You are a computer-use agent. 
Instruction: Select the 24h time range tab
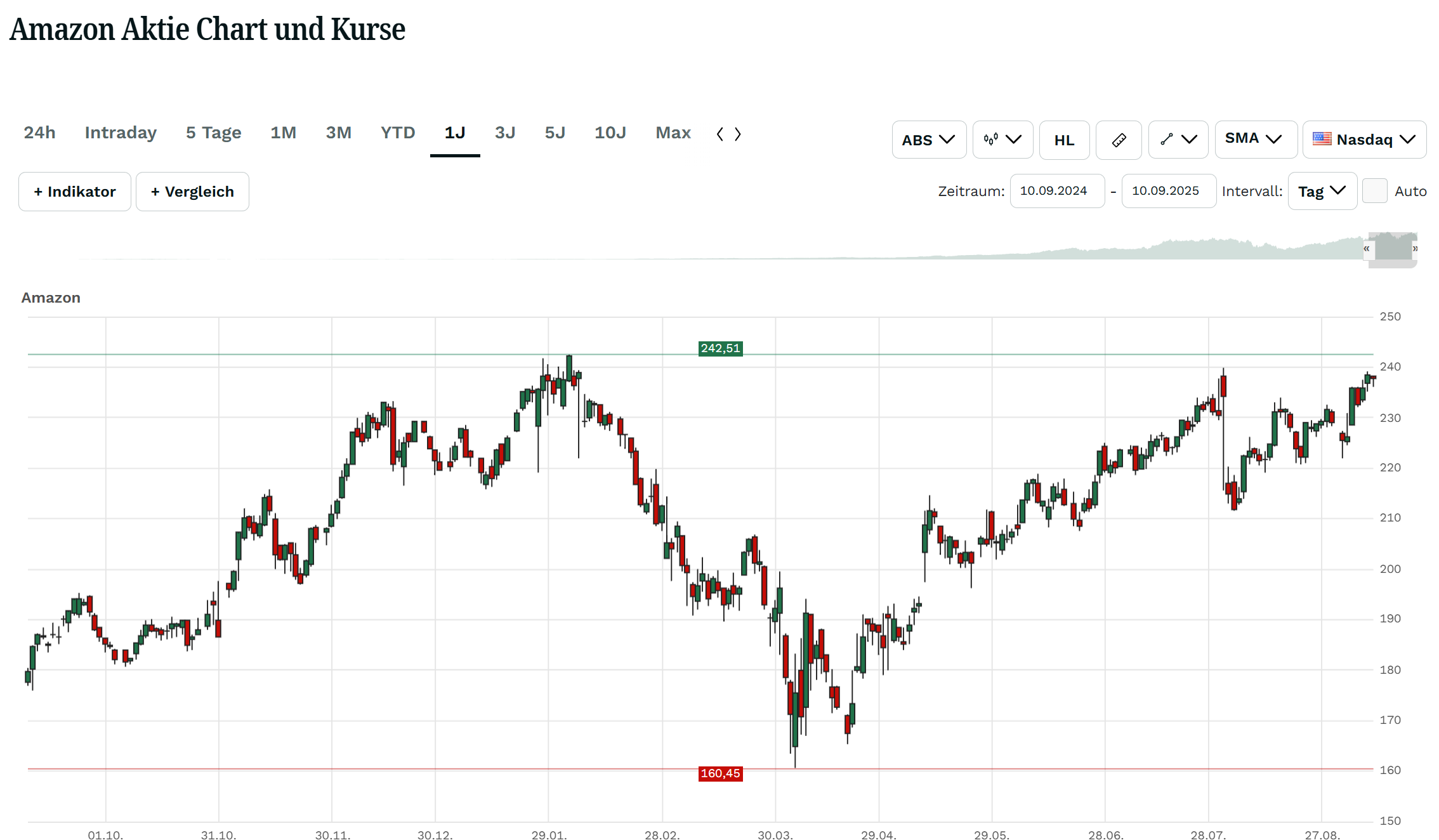(x=39, y=133)
